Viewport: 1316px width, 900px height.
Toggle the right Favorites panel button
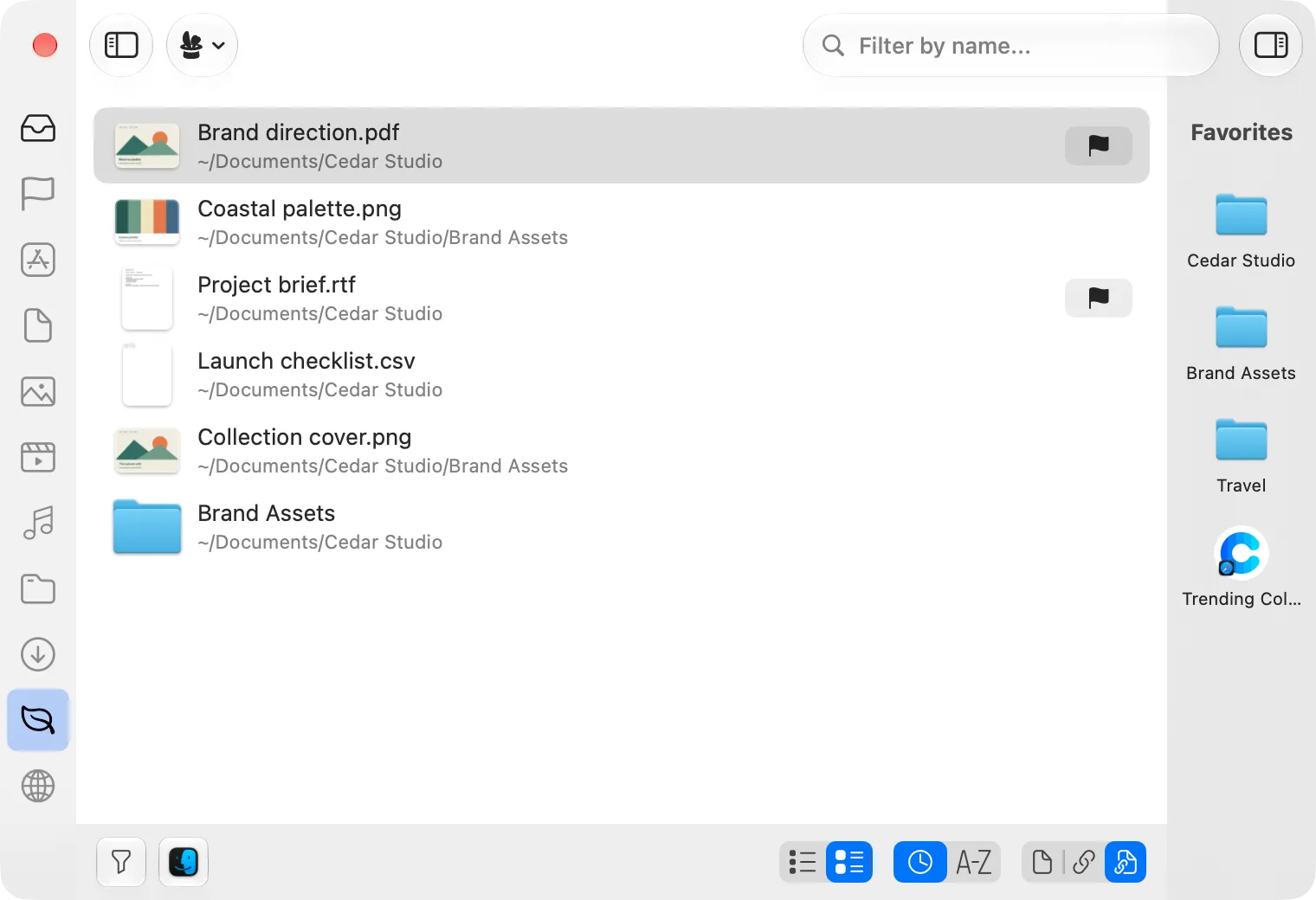click(1270, 45)
